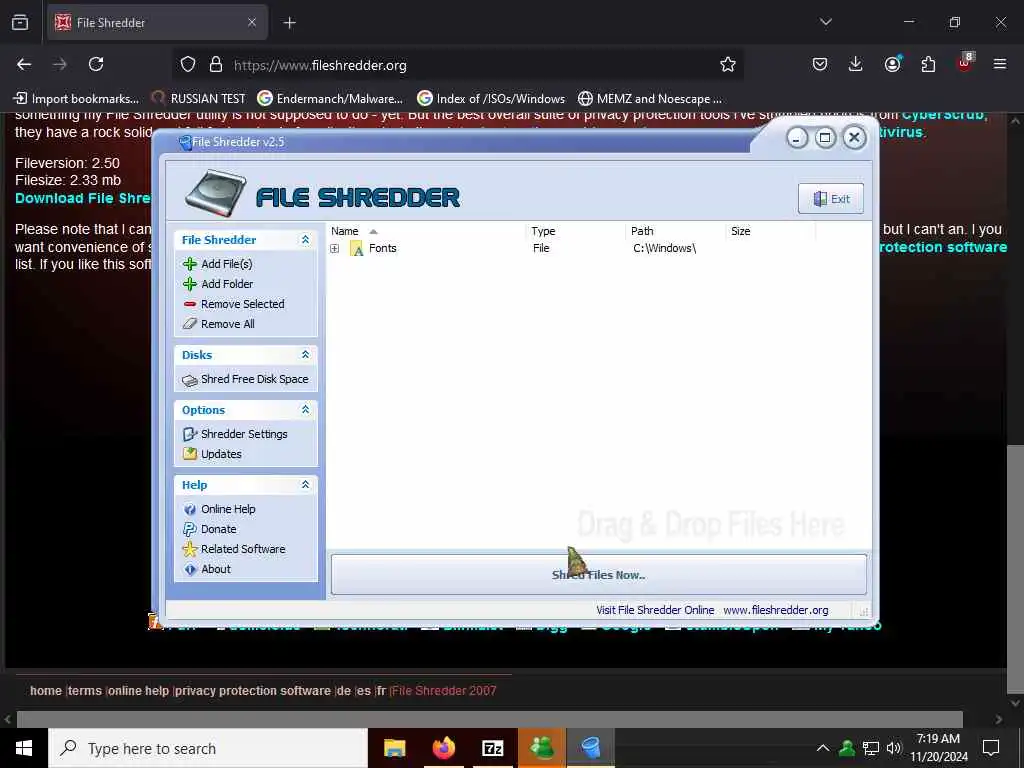Screen dimensions: 1024x768
Task: Open a new Firefox tab
Action: [289, 23]
